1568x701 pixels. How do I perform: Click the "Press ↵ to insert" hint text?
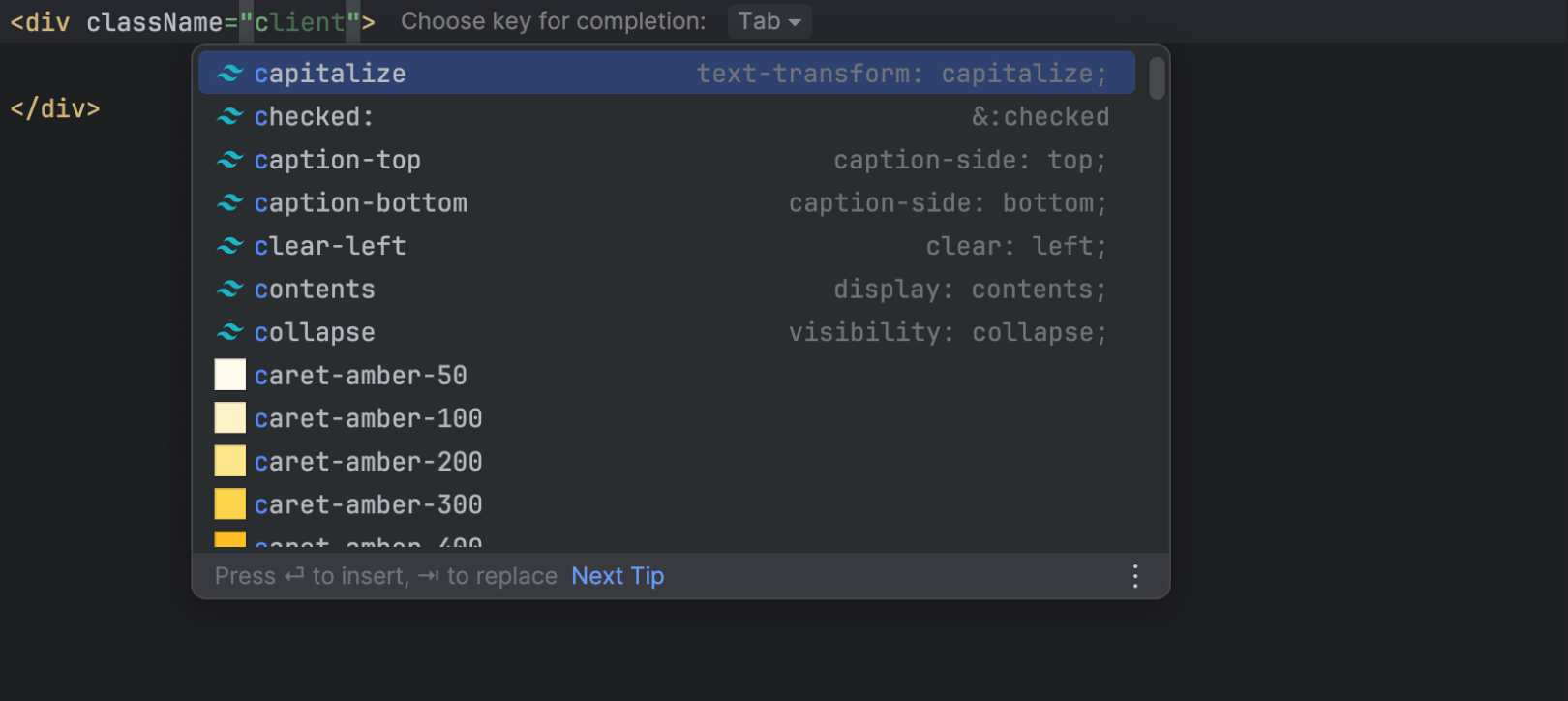pyautogui.click(x=312, y=576)
